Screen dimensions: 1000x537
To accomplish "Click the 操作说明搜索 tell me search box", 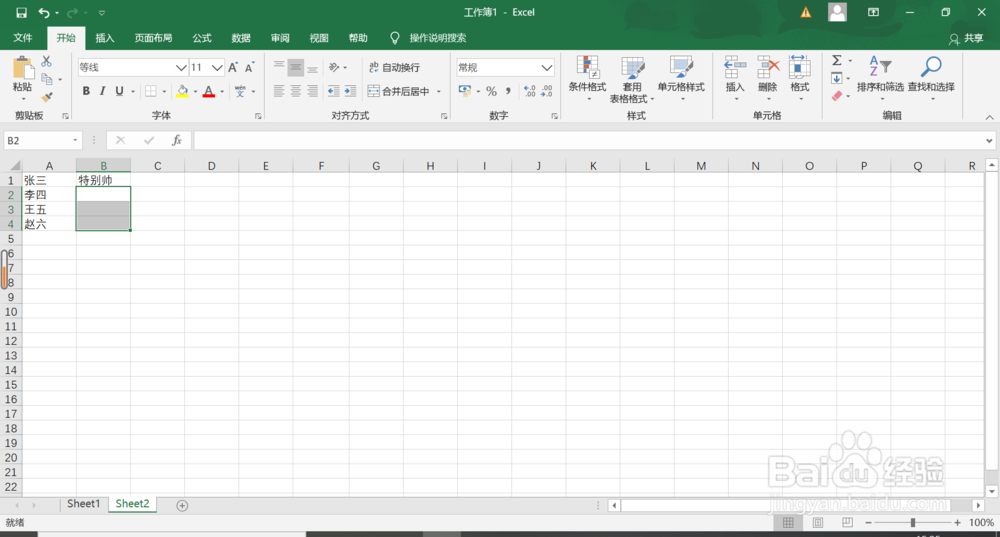I will coord(437,38).
